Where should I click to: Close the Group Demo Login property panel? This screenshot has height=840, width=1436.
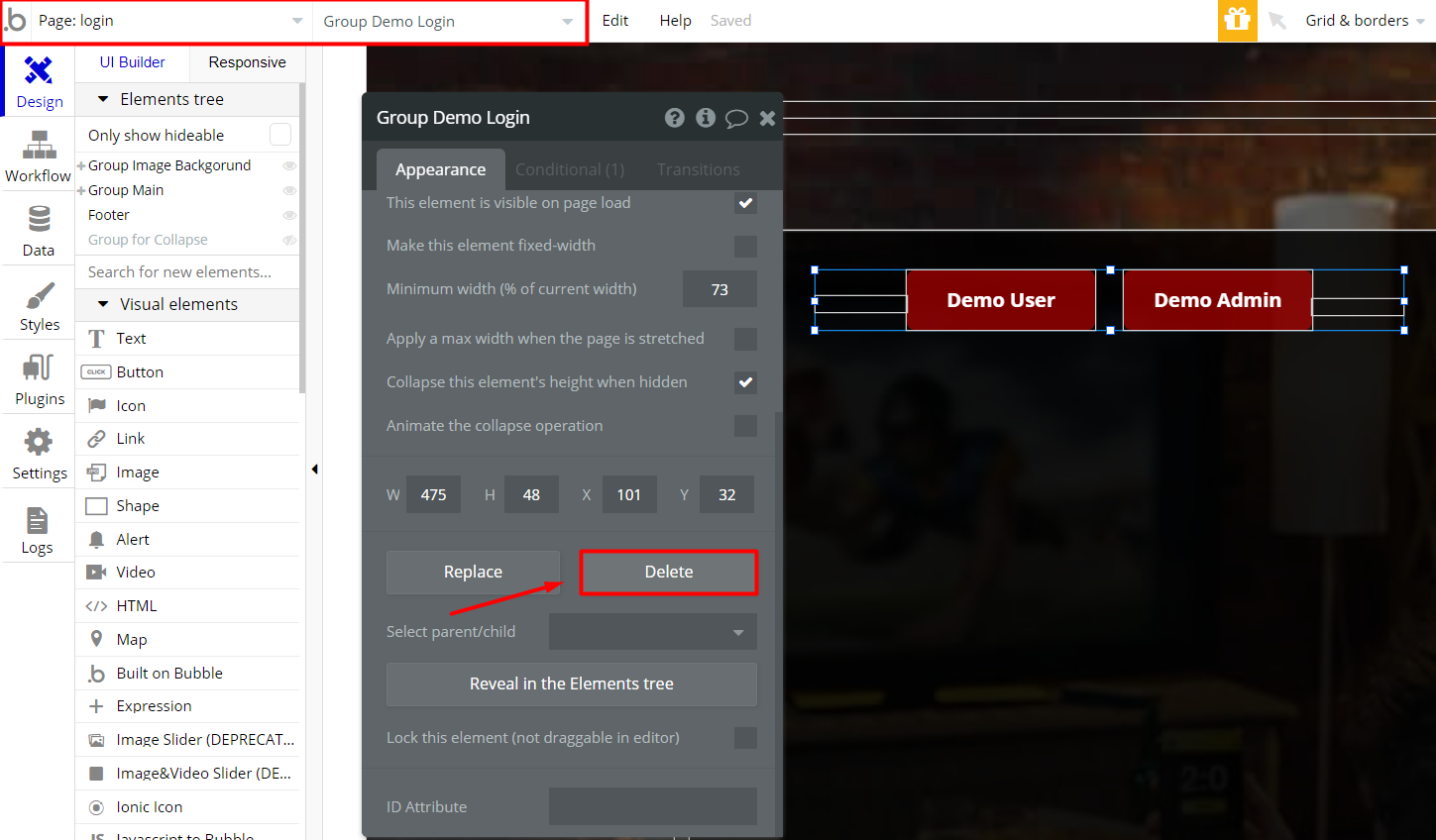coord(767,118)
